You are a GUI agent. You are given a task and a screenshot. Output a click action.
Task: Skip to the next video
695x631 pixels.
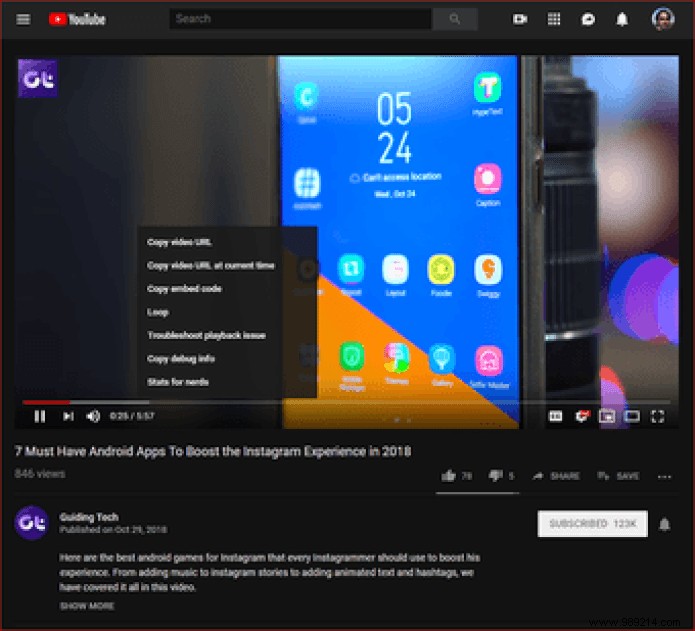[68, 417]
